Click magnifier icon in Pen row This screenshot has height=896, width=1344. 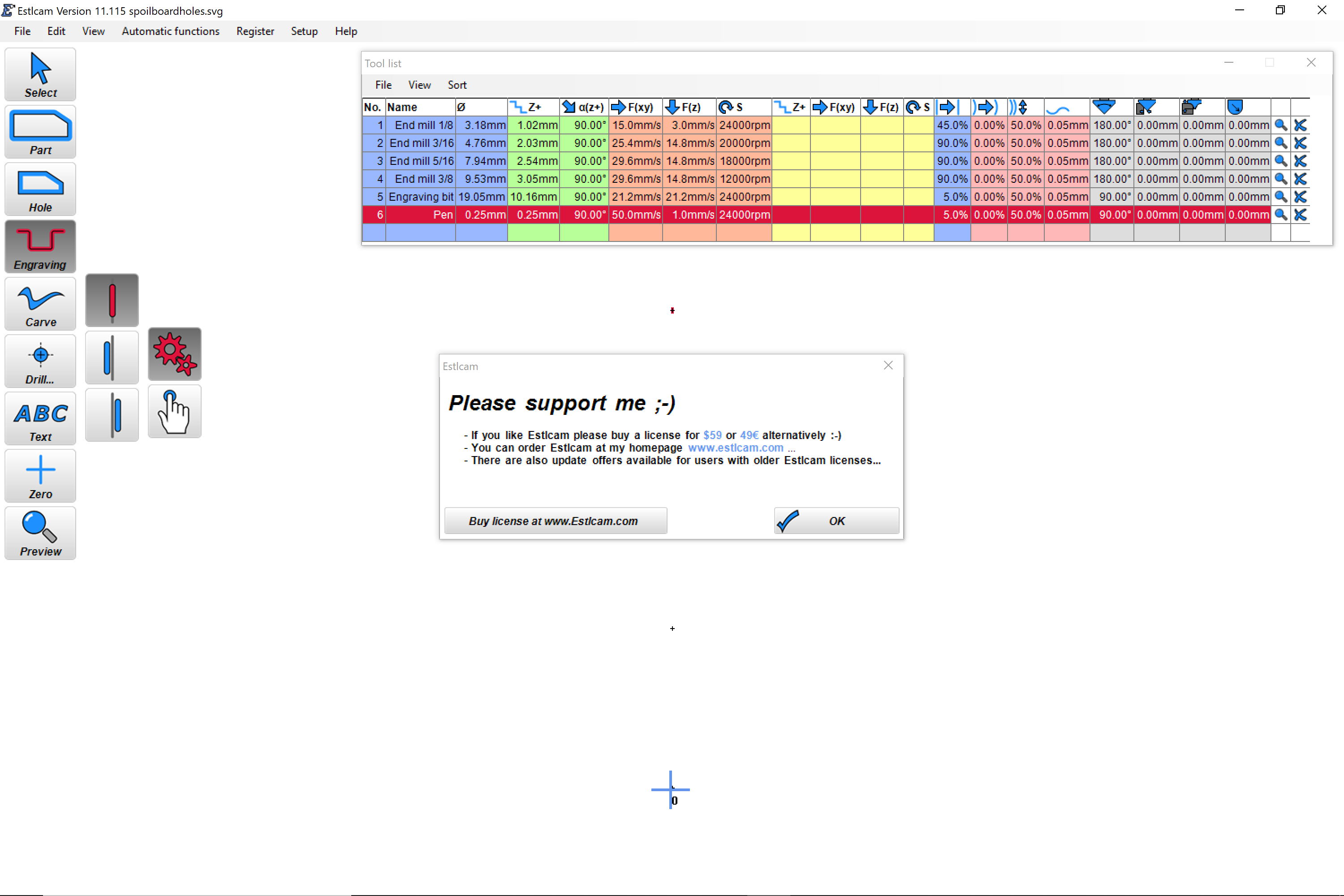(x=1280, y=215)
